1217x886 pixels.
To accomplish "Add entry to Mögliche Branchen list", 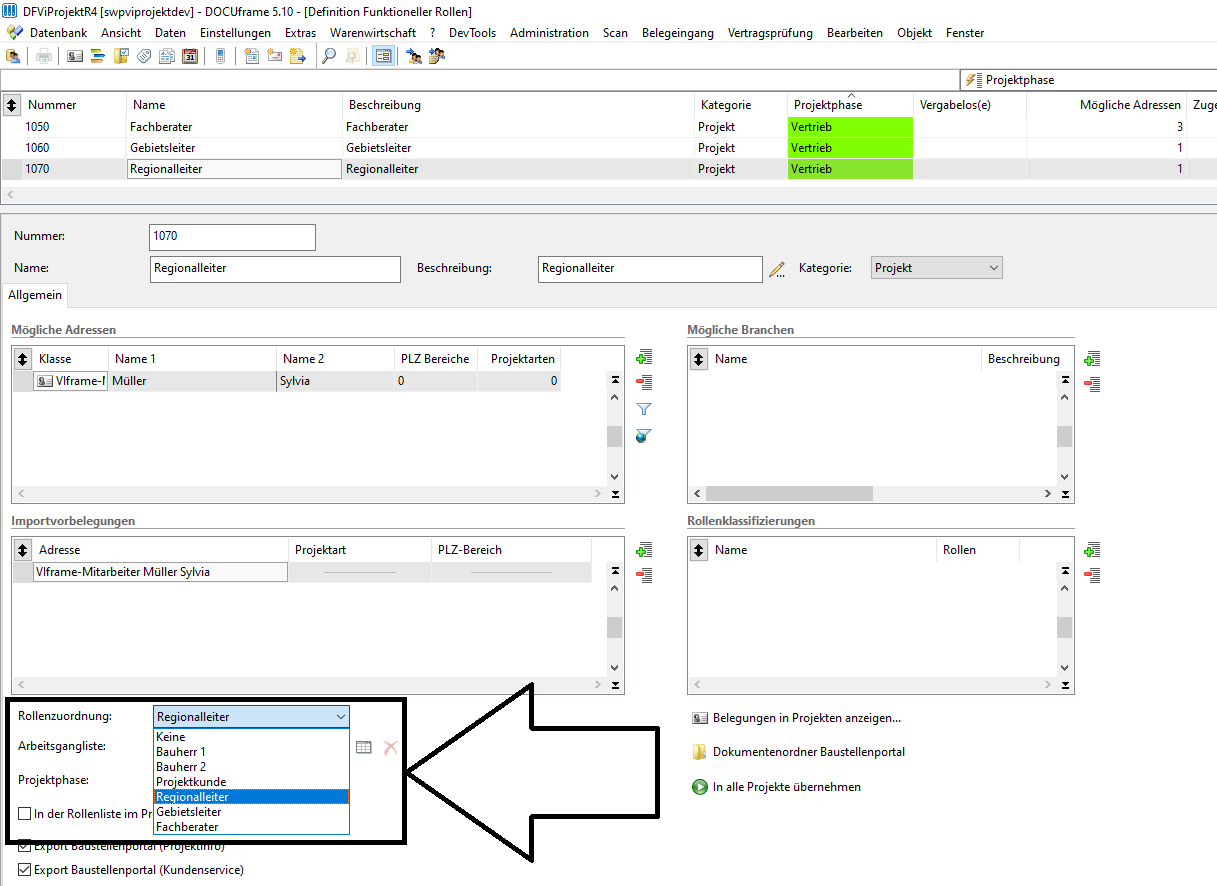I will (1092, 358).
